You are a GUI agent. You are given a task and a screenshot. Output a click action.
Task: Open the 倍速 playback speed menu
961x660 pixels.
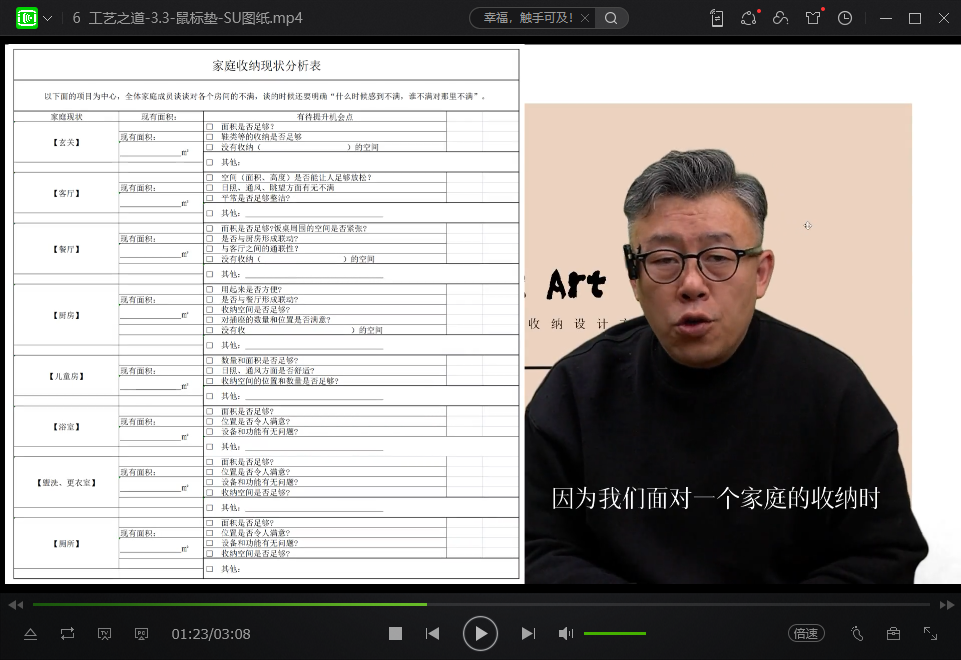[x=805, y=633]
